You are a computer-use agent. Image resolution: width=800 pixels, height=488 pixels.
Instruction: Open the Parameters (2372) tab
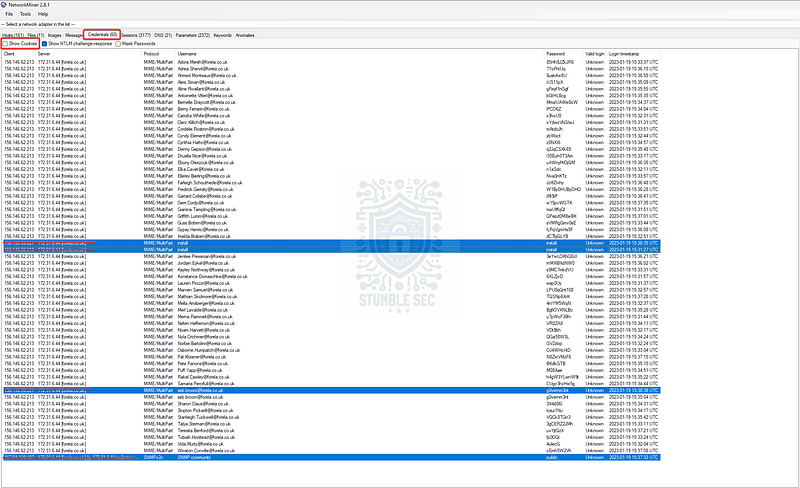[193, 35]
